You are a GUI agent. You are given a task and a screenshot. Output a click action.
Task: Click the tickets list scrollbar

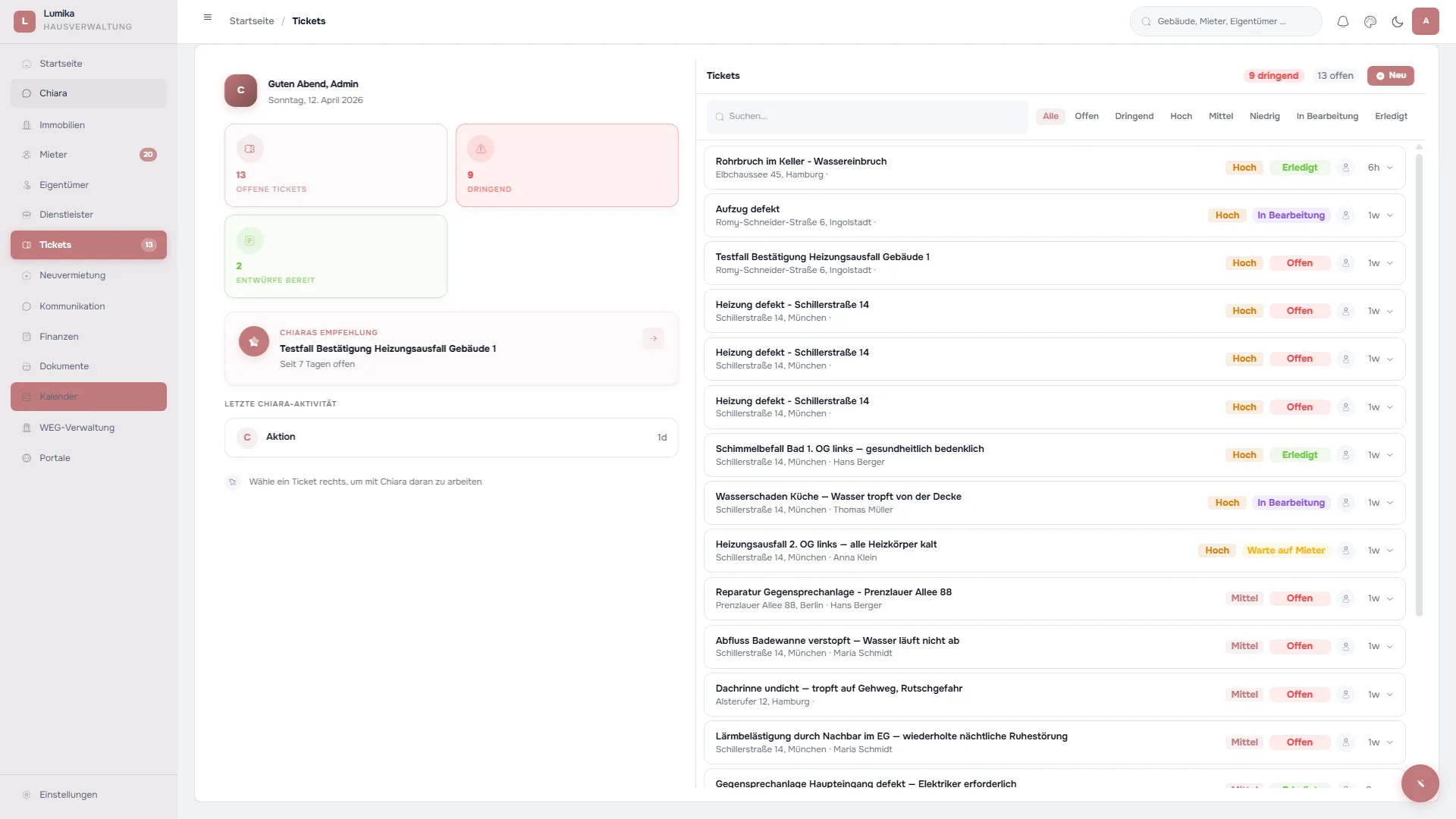point(1418,379)
